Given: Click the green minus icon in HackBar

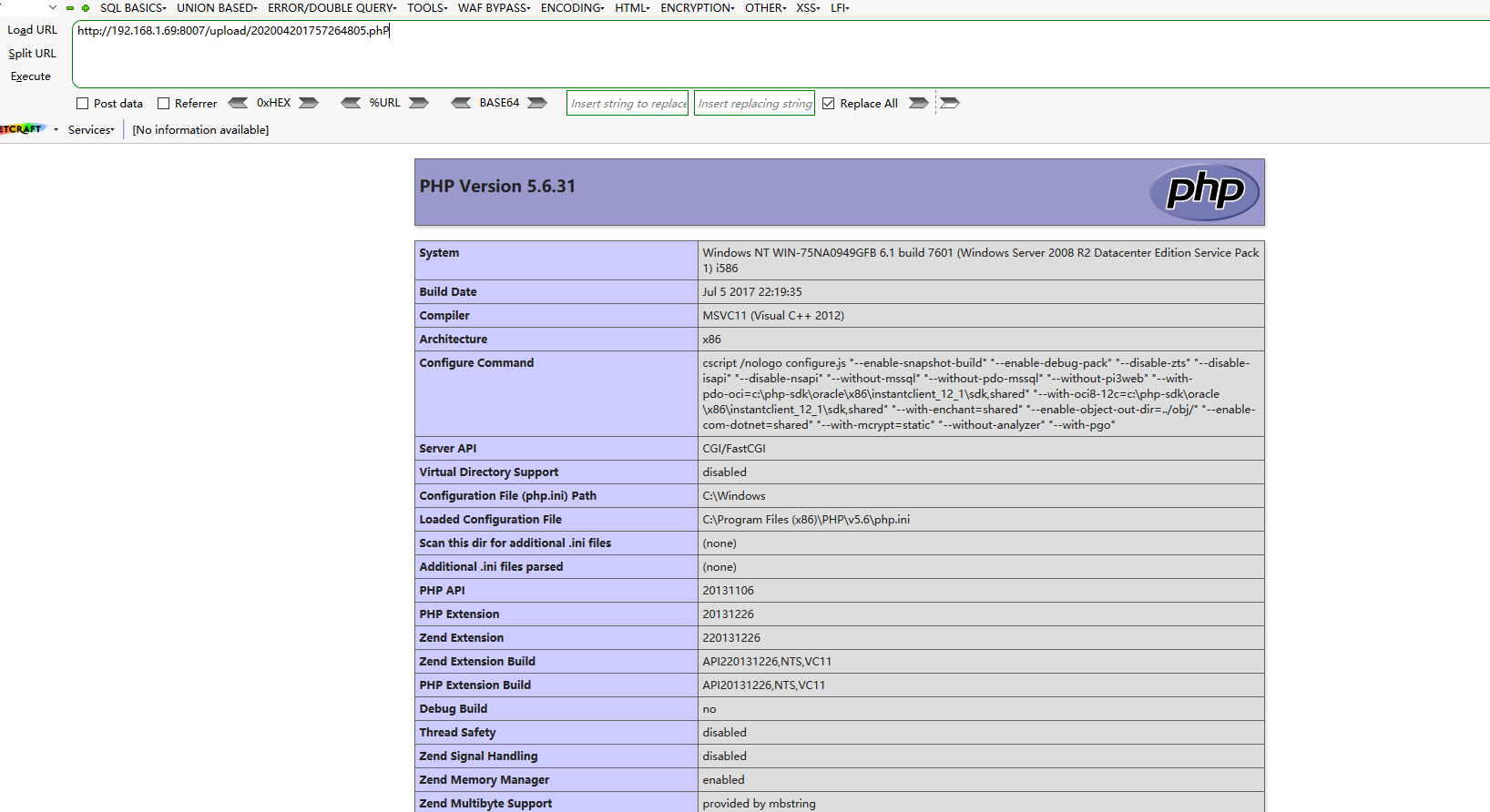Looking at the screenshot, I should (70, 8).
